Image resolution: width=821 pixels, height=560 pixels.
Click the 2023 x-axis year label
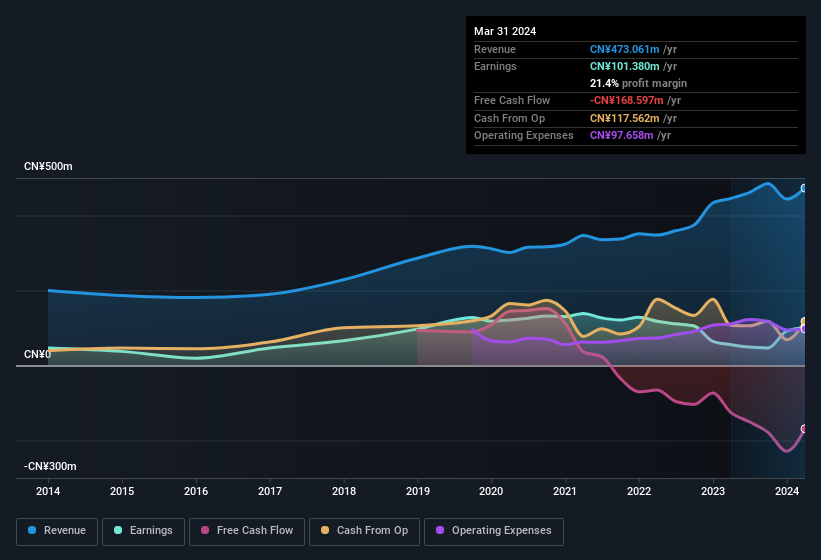(x=713, y=491)
